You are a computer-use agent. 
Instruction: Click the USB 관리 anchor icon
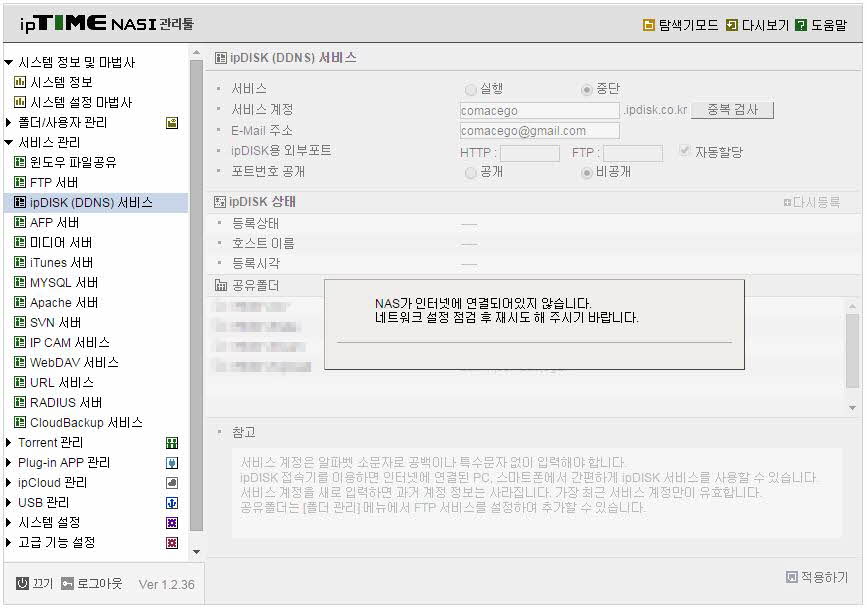click(172, 503)
